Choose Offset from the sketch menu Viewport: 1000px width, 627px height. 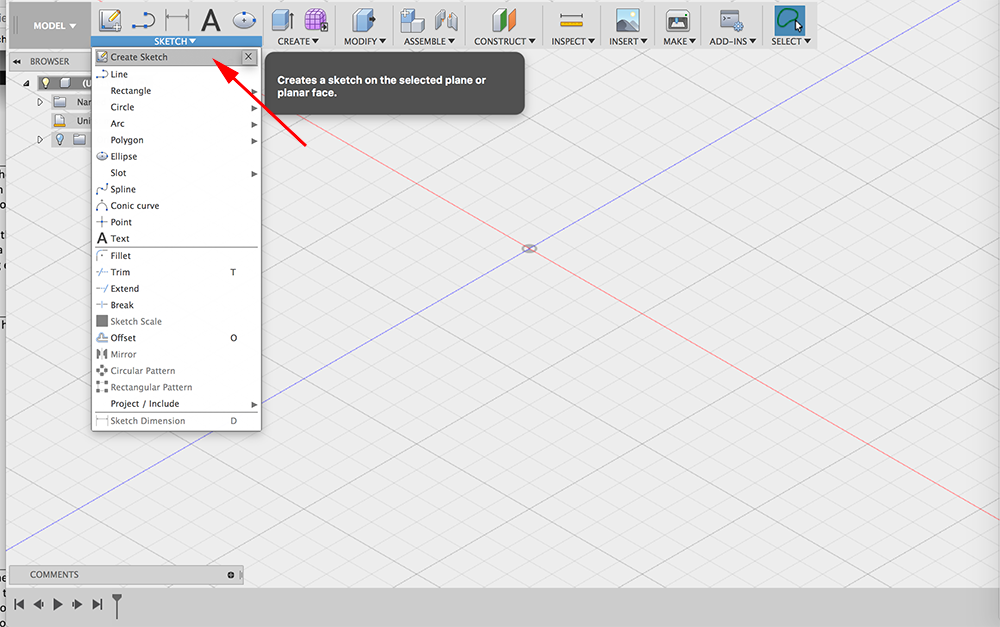click(x=177, y=338)
